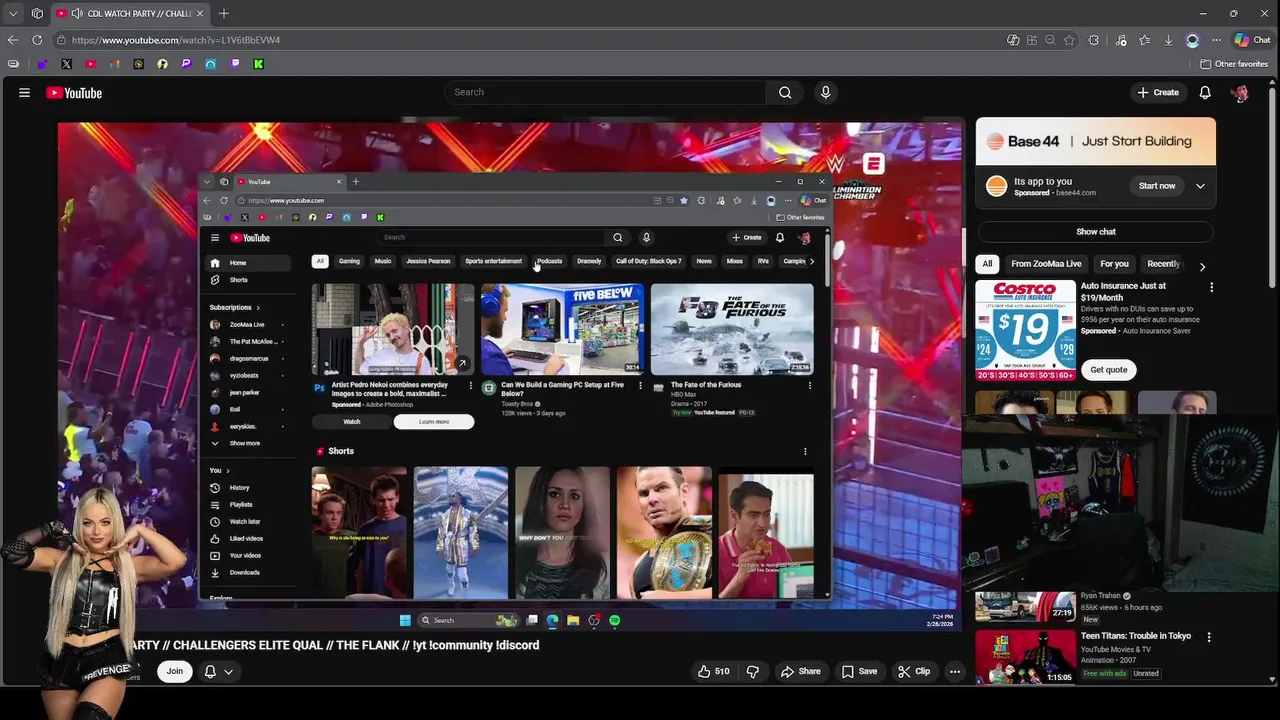Click Start now on the Base44 ad
Screen dimensions: 1280x720
coord(1157,186)
